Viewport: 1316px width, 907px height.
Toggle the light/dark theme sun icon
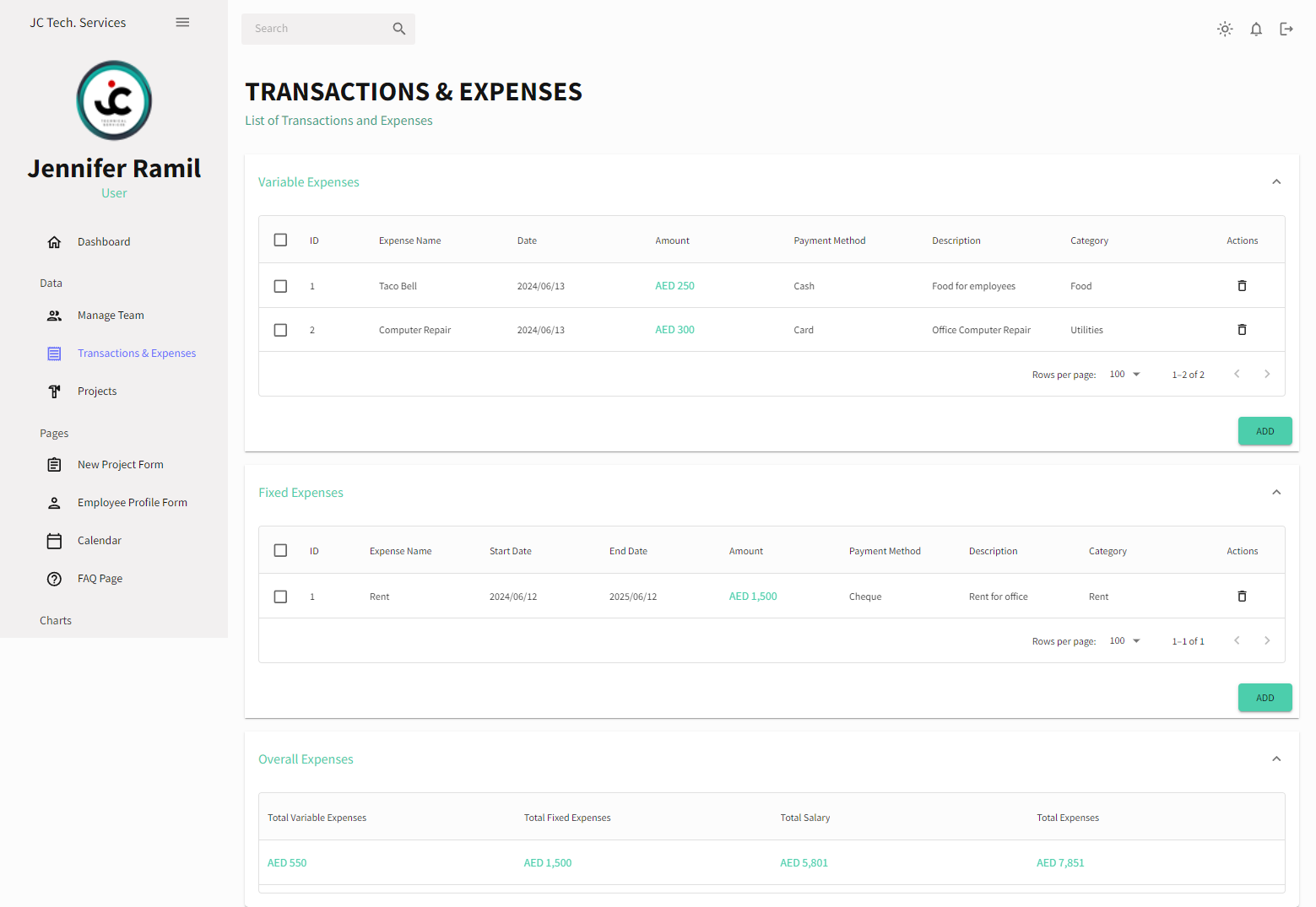pos(1225,30)
